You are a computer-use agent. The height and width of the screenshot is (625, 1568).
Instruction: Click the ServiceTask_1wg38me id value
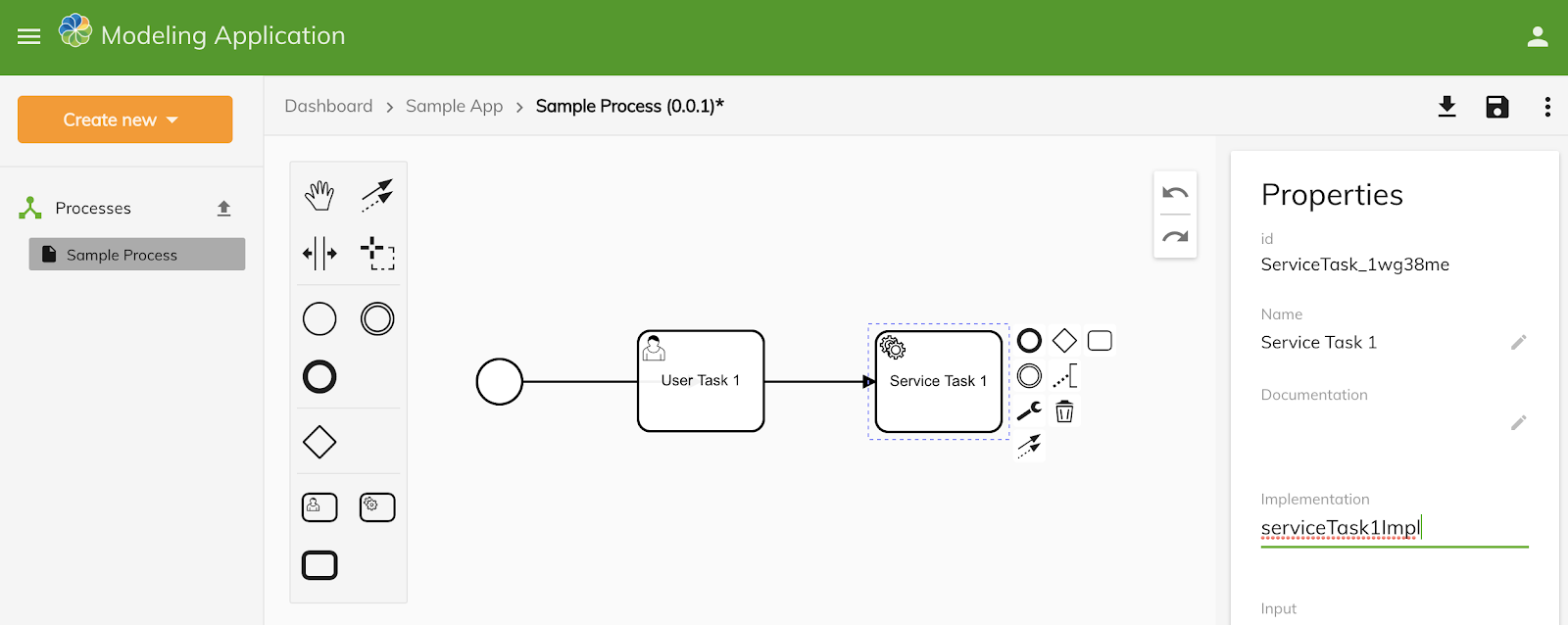click(1355, 264)
